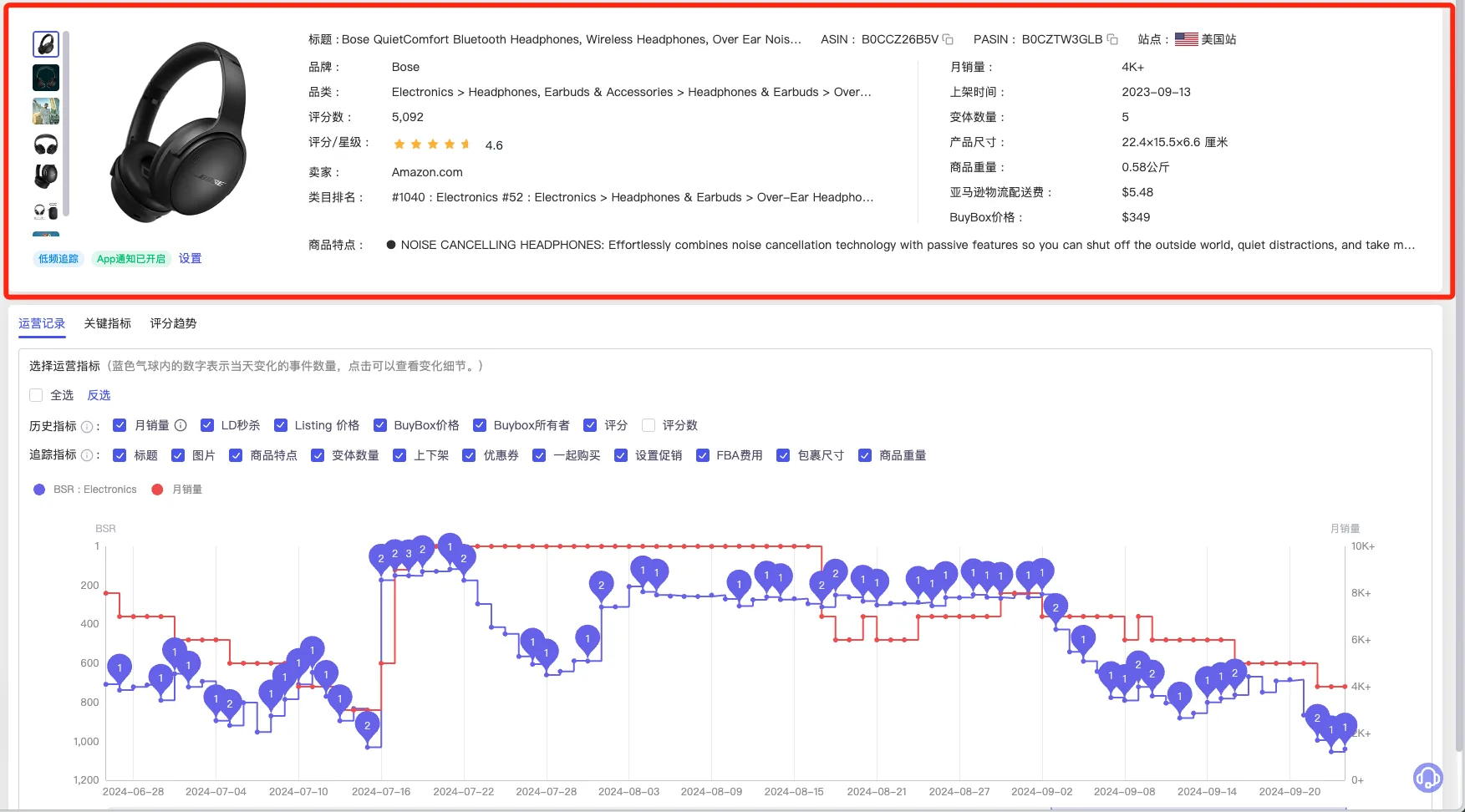
Task: Open the product title Bose QuietComfort
Action: point(572,39)
